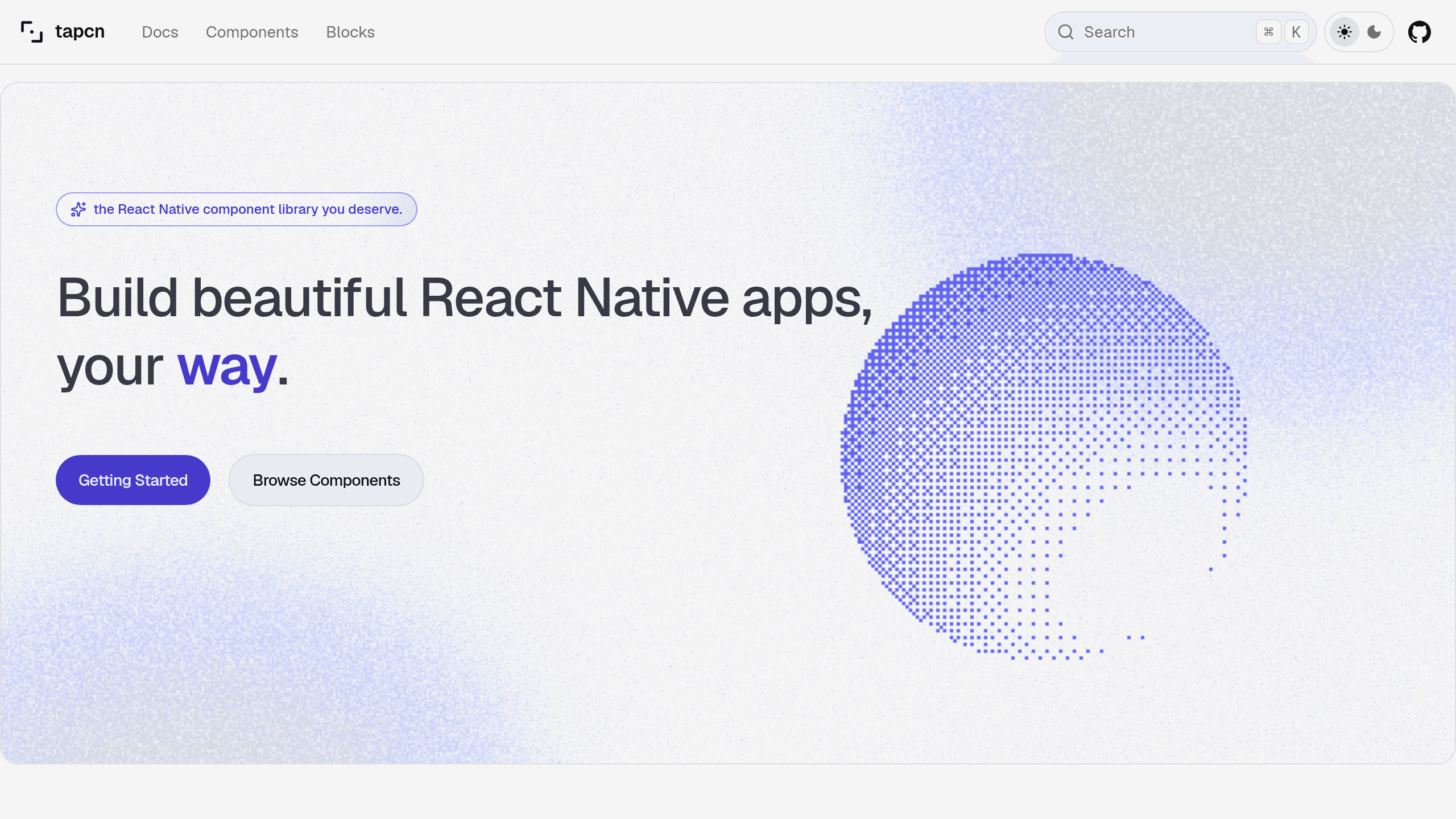Click the dotted sphere hero graphic
This screenshot has height=819, width=1456.
1044,457
